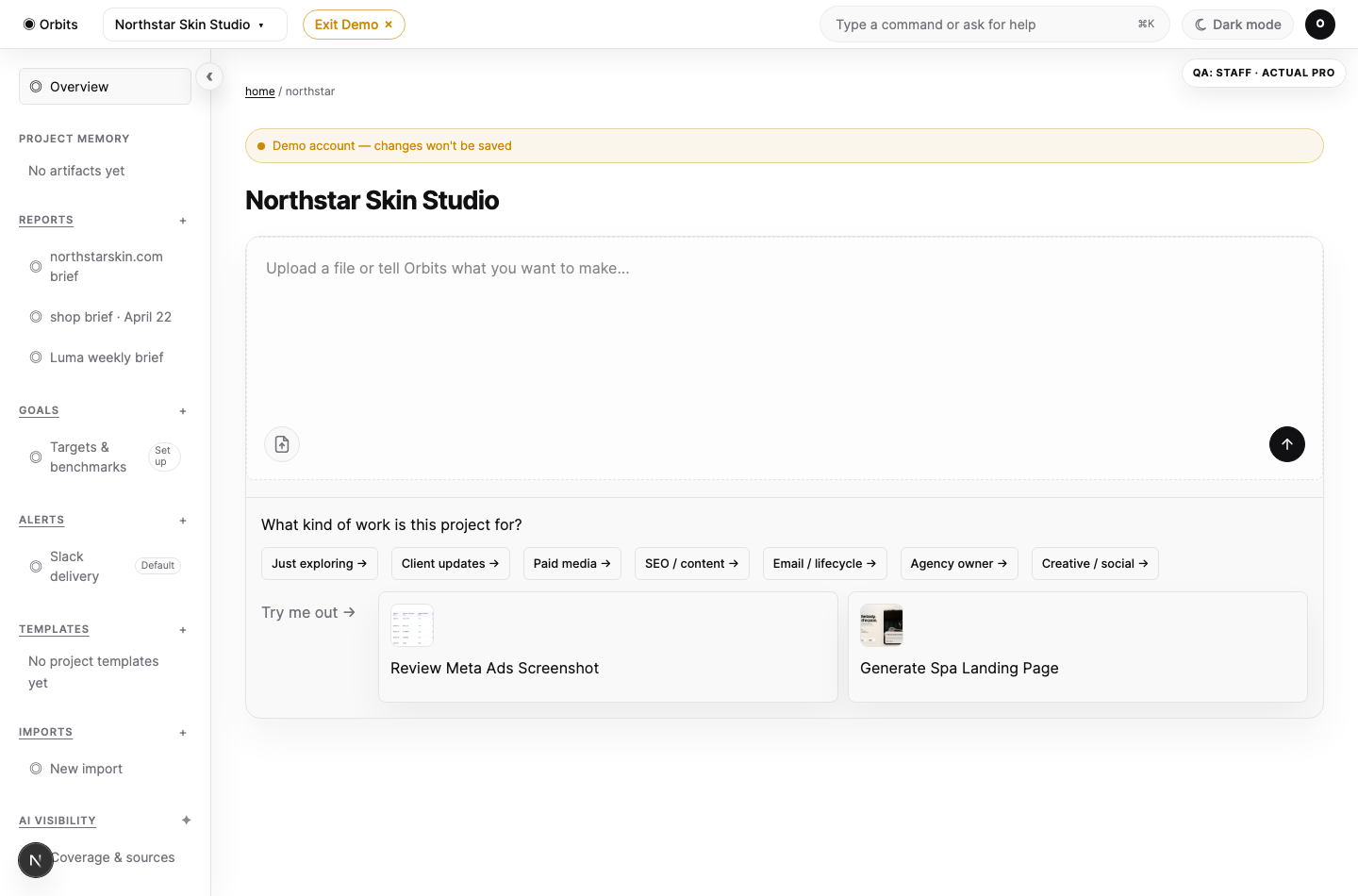Select the Paid media project type

(572, 563)
